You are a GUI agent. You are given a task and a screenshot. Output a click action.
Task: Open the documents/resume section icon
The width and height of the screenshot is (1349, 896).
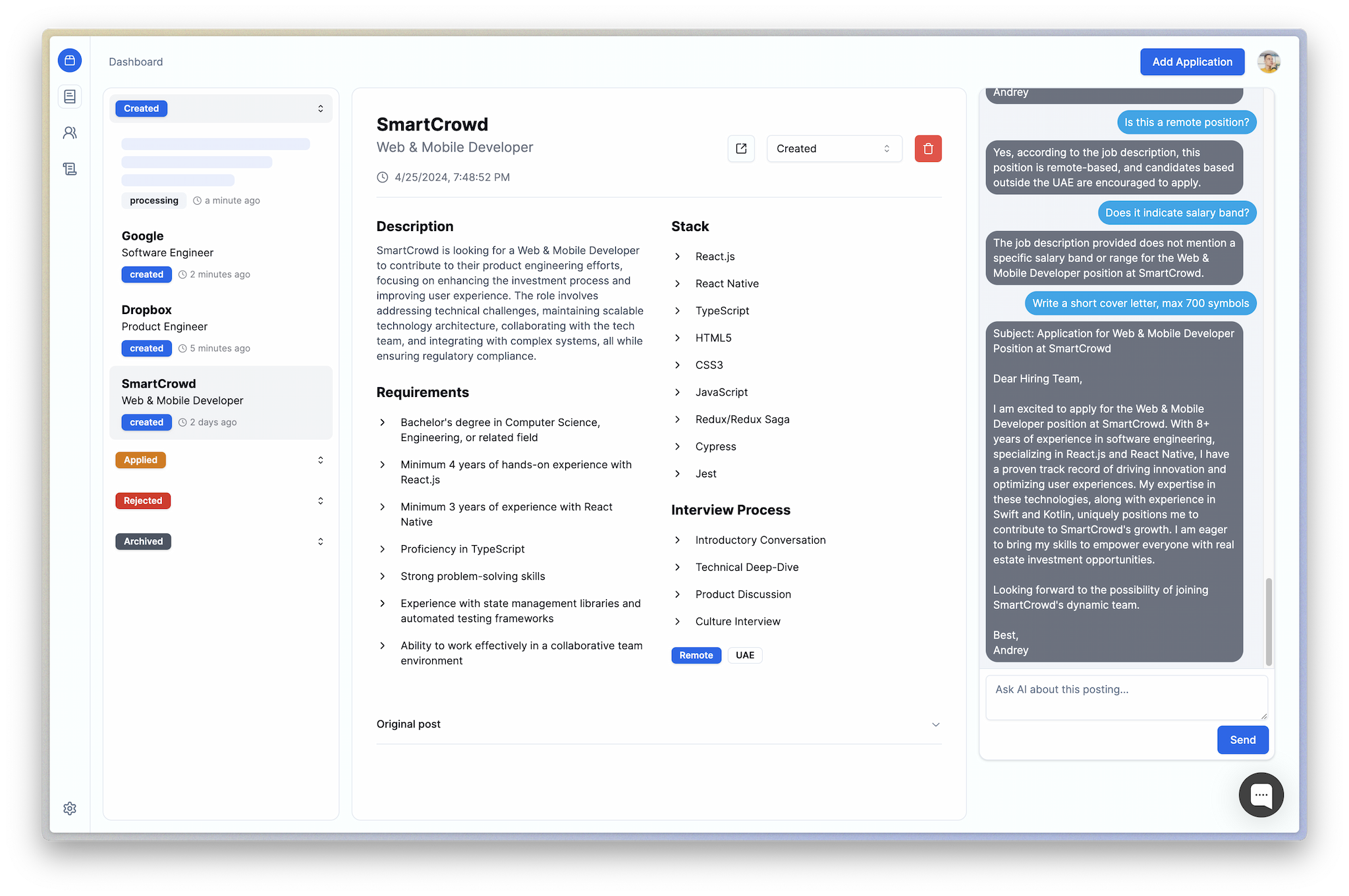69,96
